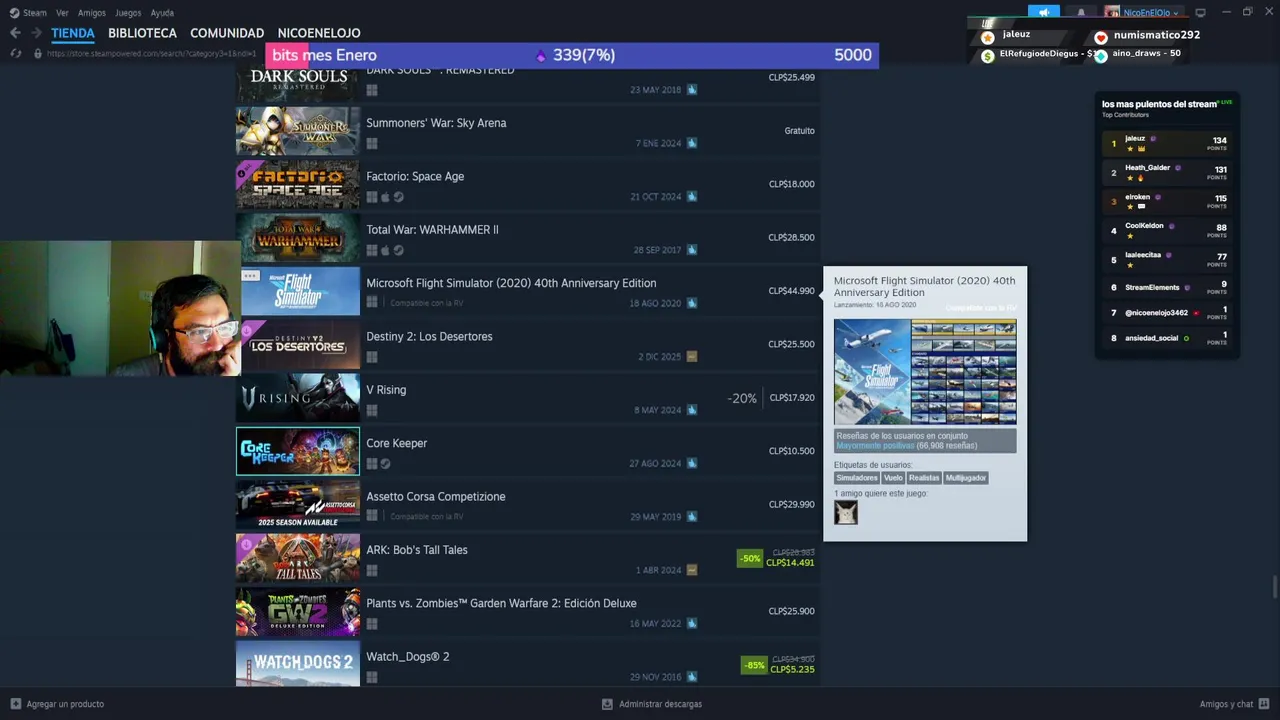Click the page's vertical scrollbar thumb
Viewport: 1280px width, 720px height.
(x=1274, y=586)
